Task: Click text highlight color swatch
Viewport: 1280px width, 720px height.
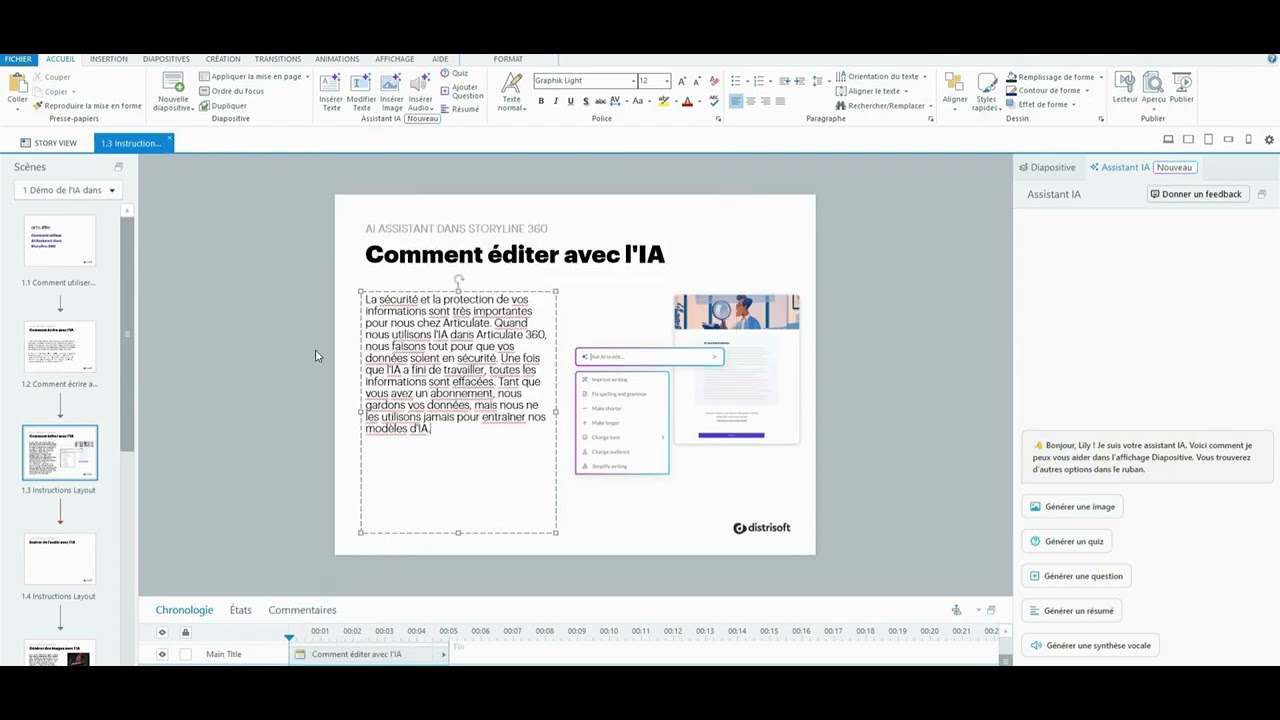Action: [664, 101]
